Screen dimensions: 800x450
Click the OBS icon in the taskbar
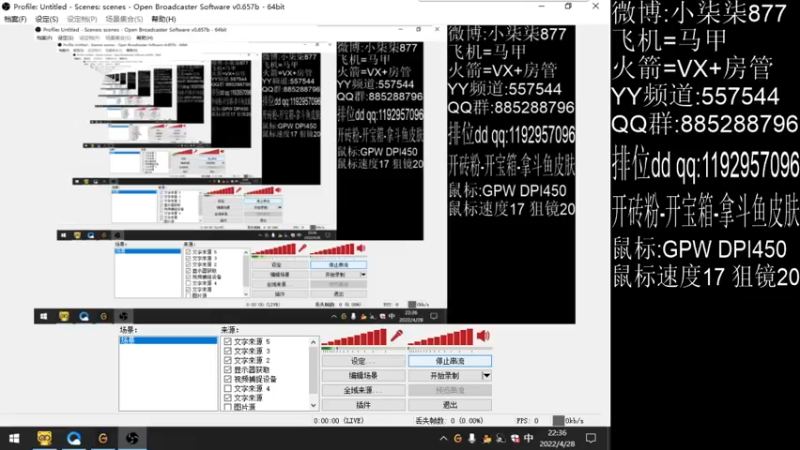point(133,438)
